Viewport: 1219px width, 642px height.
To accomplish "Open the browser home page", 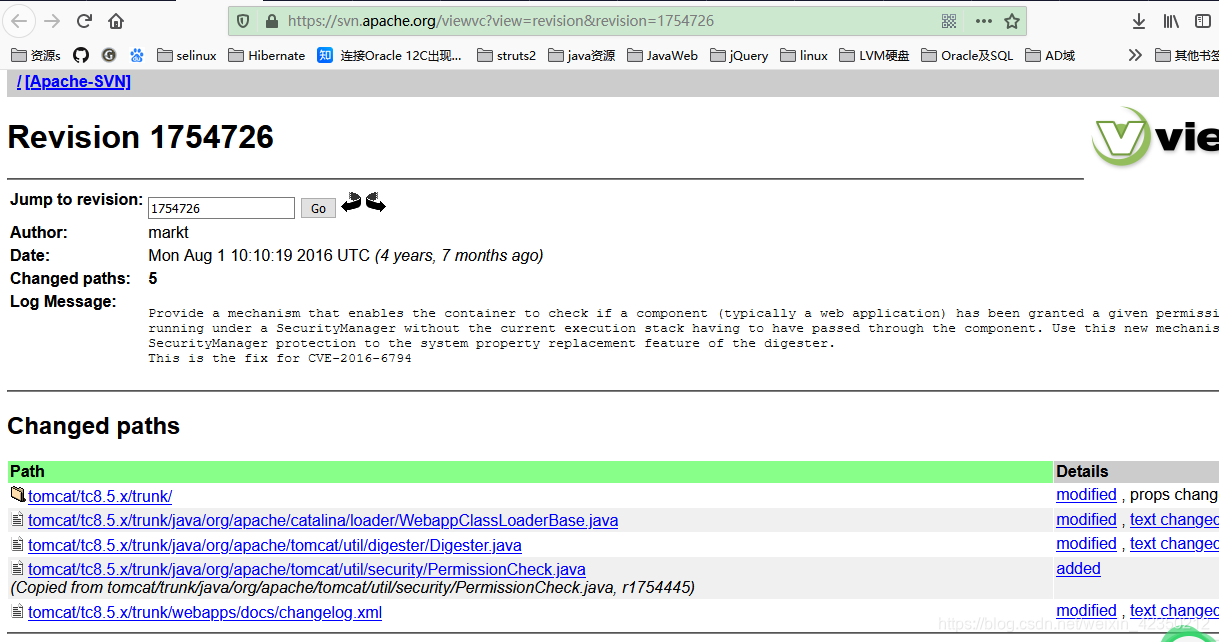I will 116,21.
